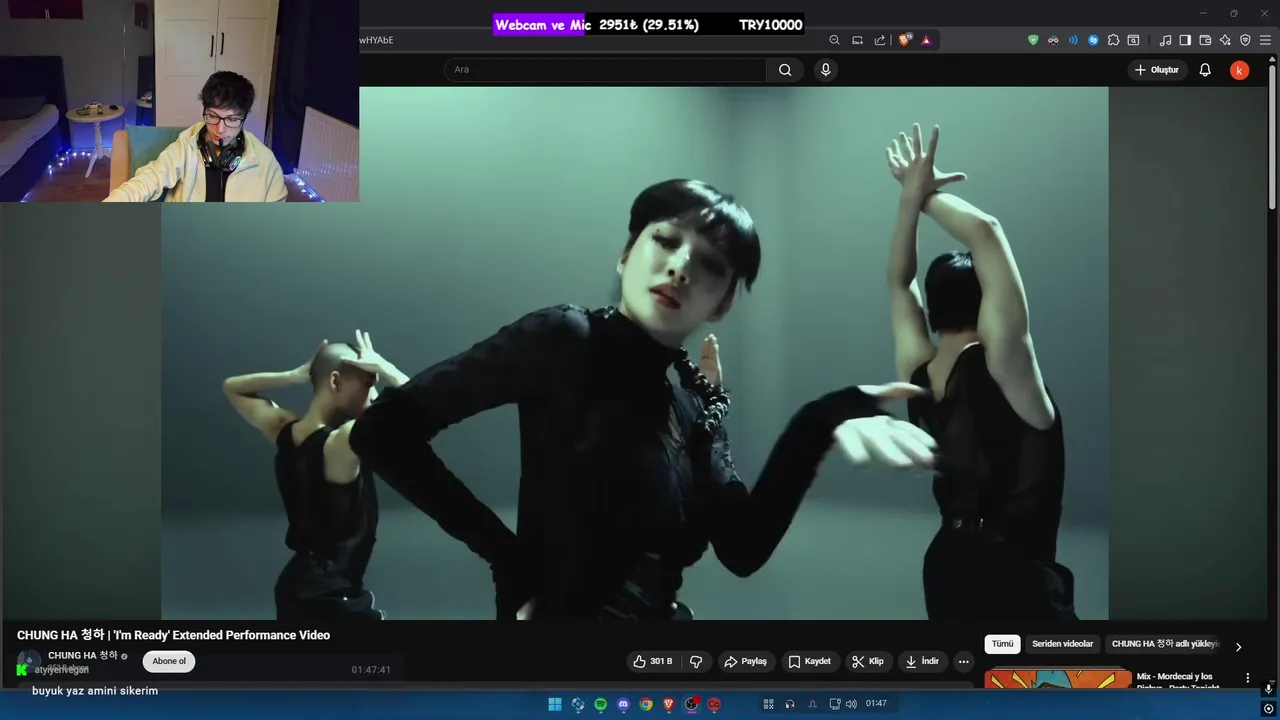This screenshot has height=720, width=1280.
Task: Download the video with İndir button
Action: (922, 661)
